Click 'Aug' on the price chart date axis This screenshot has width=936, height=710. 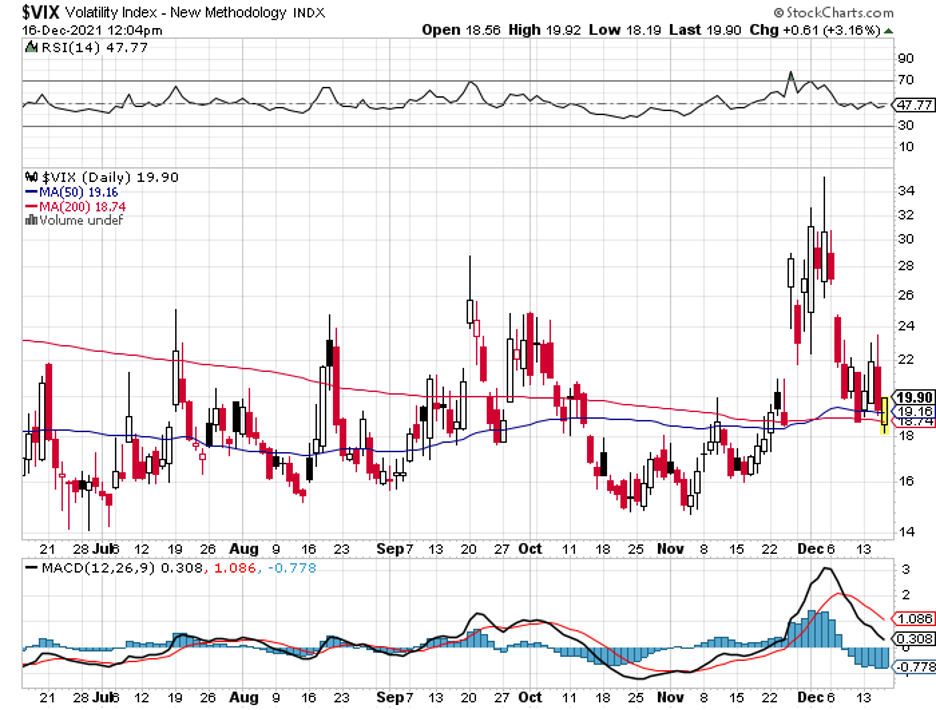244,549
